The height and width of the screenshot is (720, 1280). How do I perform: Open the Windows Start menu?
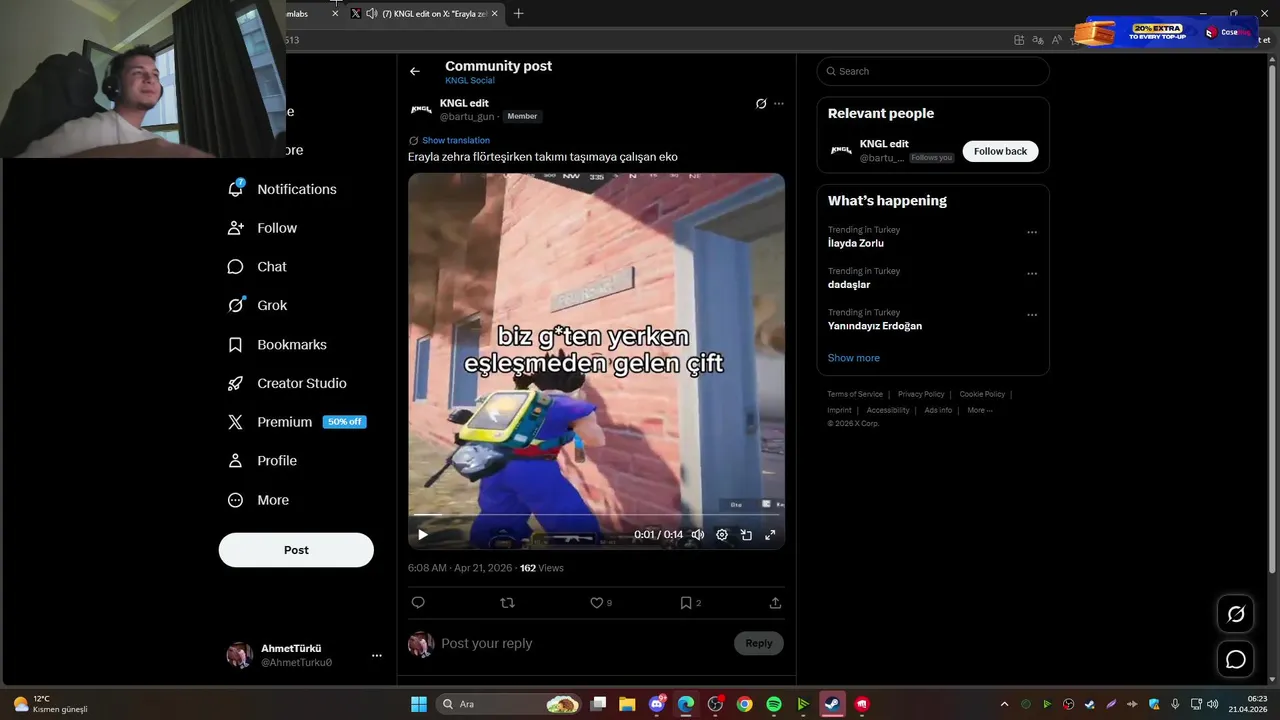(419, 704)
